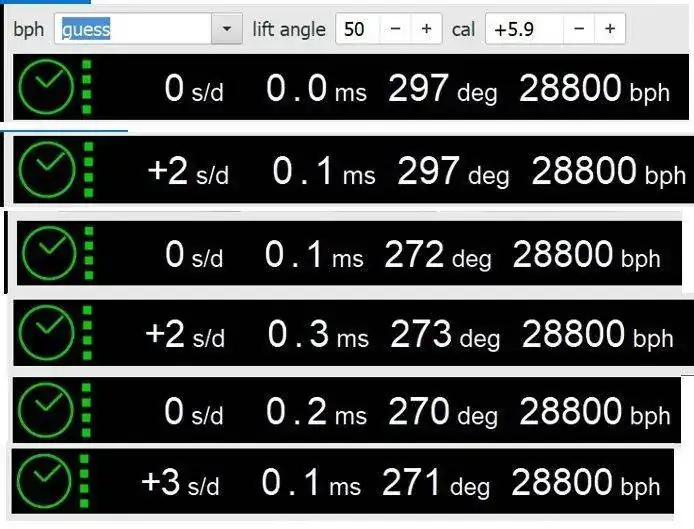694x529 pixels.
Task: Click the +3 s/d rate reading
Action: pos(182,483)
